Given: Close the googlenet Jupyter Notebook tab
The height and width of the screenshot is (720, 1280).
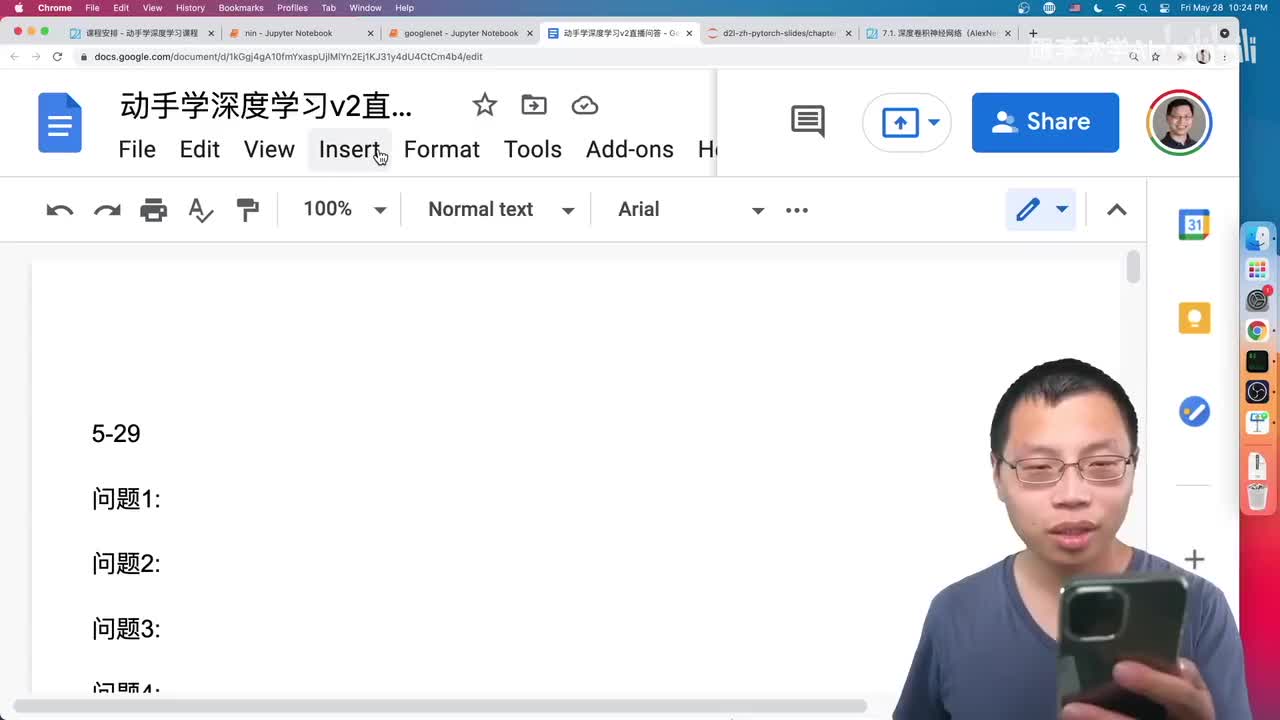Looking at the screenshot, I should pyautogui.click(x=530, y=33).
